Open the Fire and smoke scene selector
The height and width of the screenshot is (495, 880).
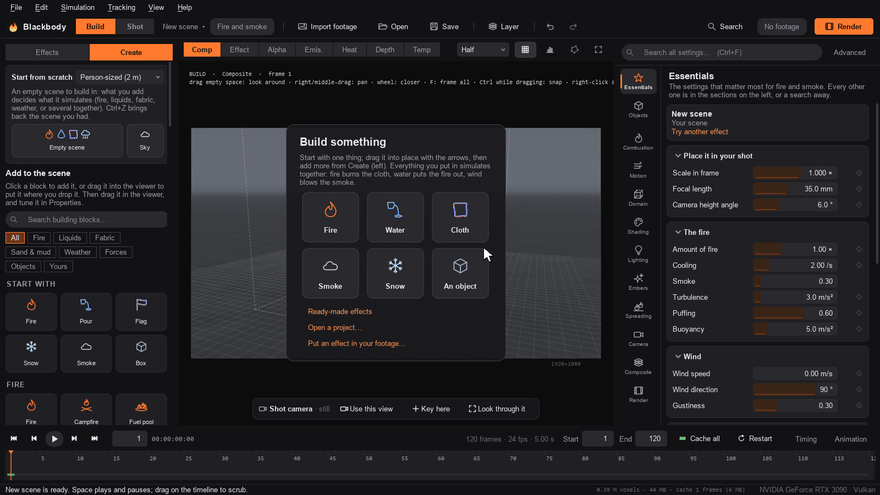pos(242,26)
